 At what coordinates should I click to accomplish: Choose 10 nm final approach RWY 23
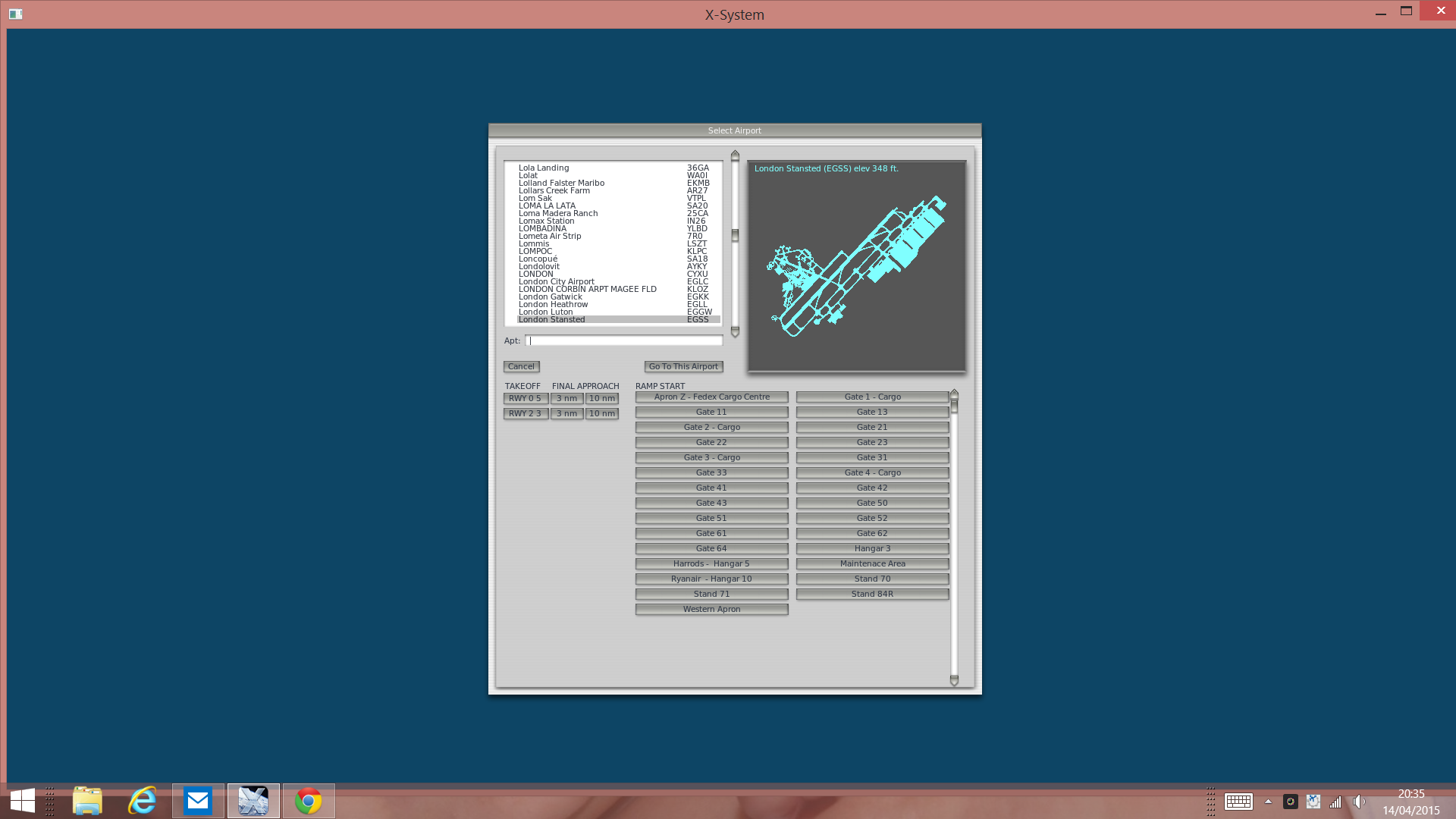point(602,413)
